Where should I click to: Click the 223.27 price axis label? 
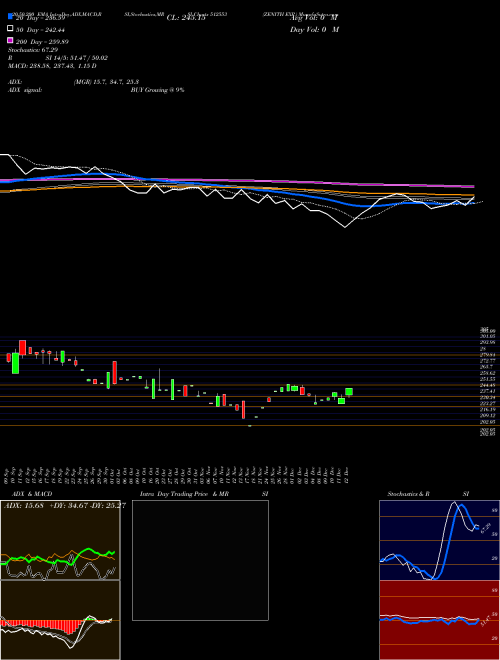click(488, 403)
